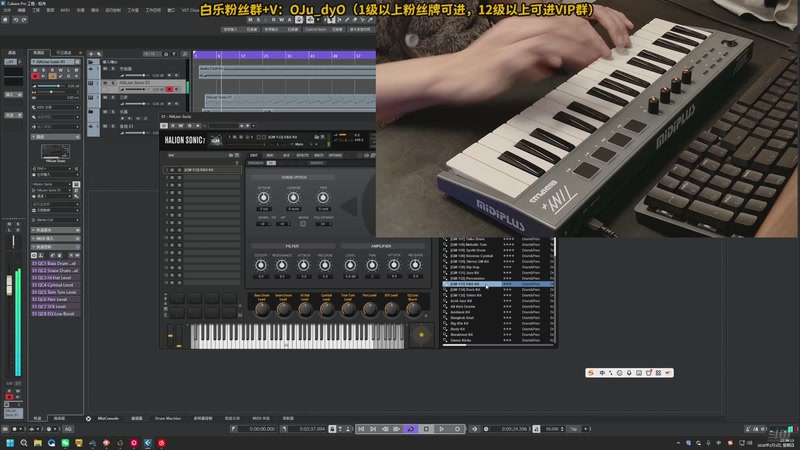Click the Snare Drum Level quick control knob
The width and height of the screenshot is (800, 450).
(x=284, y=309)
